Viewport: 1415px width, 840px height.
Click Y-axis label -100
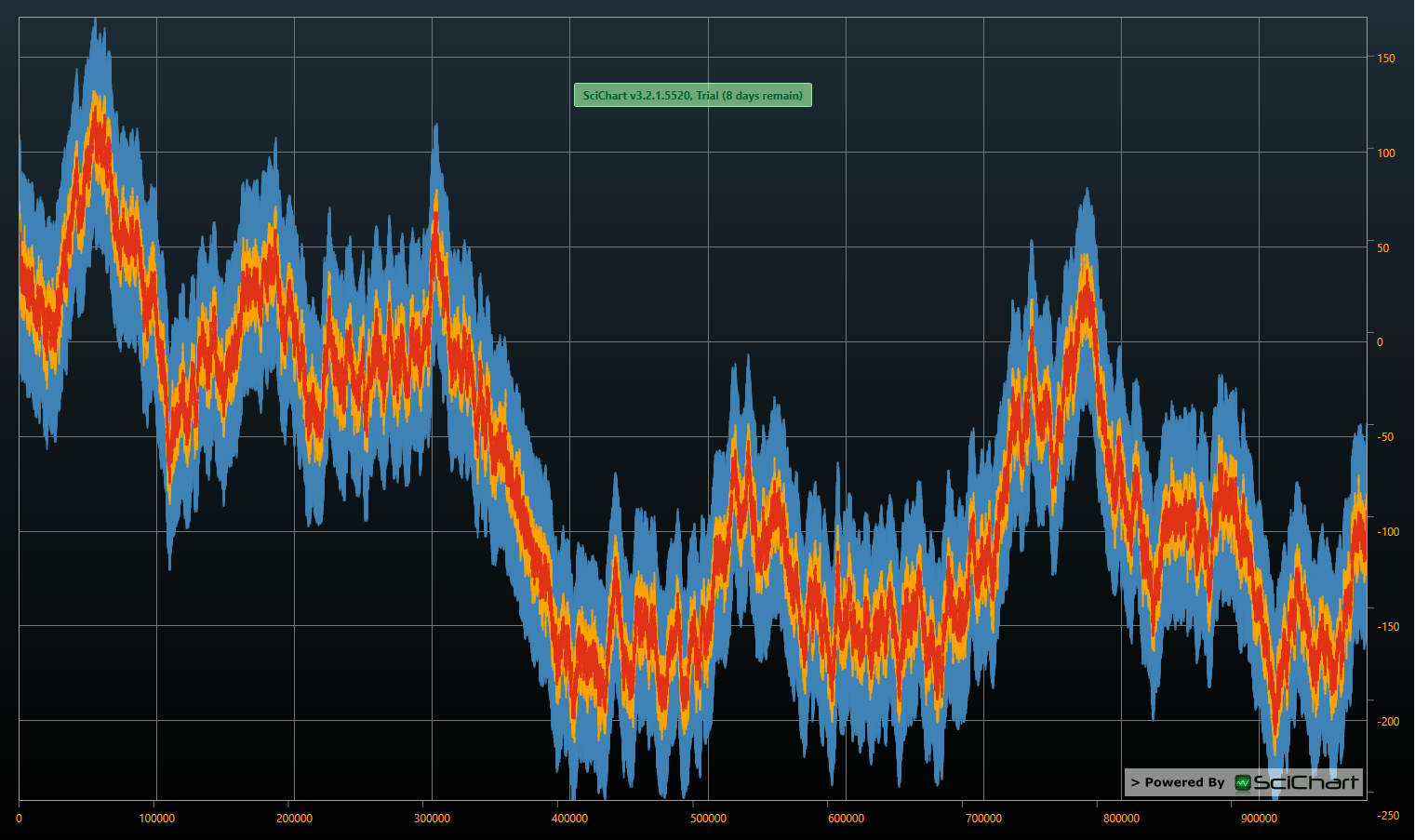[1388, 532]
